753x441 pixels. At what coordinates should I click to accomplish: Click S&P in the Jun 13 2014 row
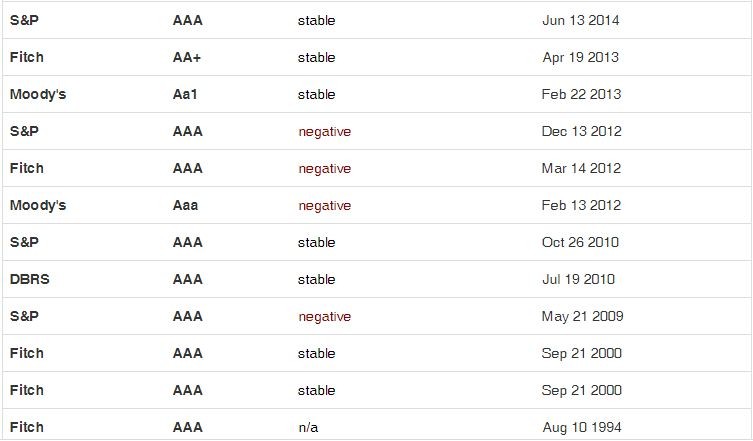click(x=24, y=20)
